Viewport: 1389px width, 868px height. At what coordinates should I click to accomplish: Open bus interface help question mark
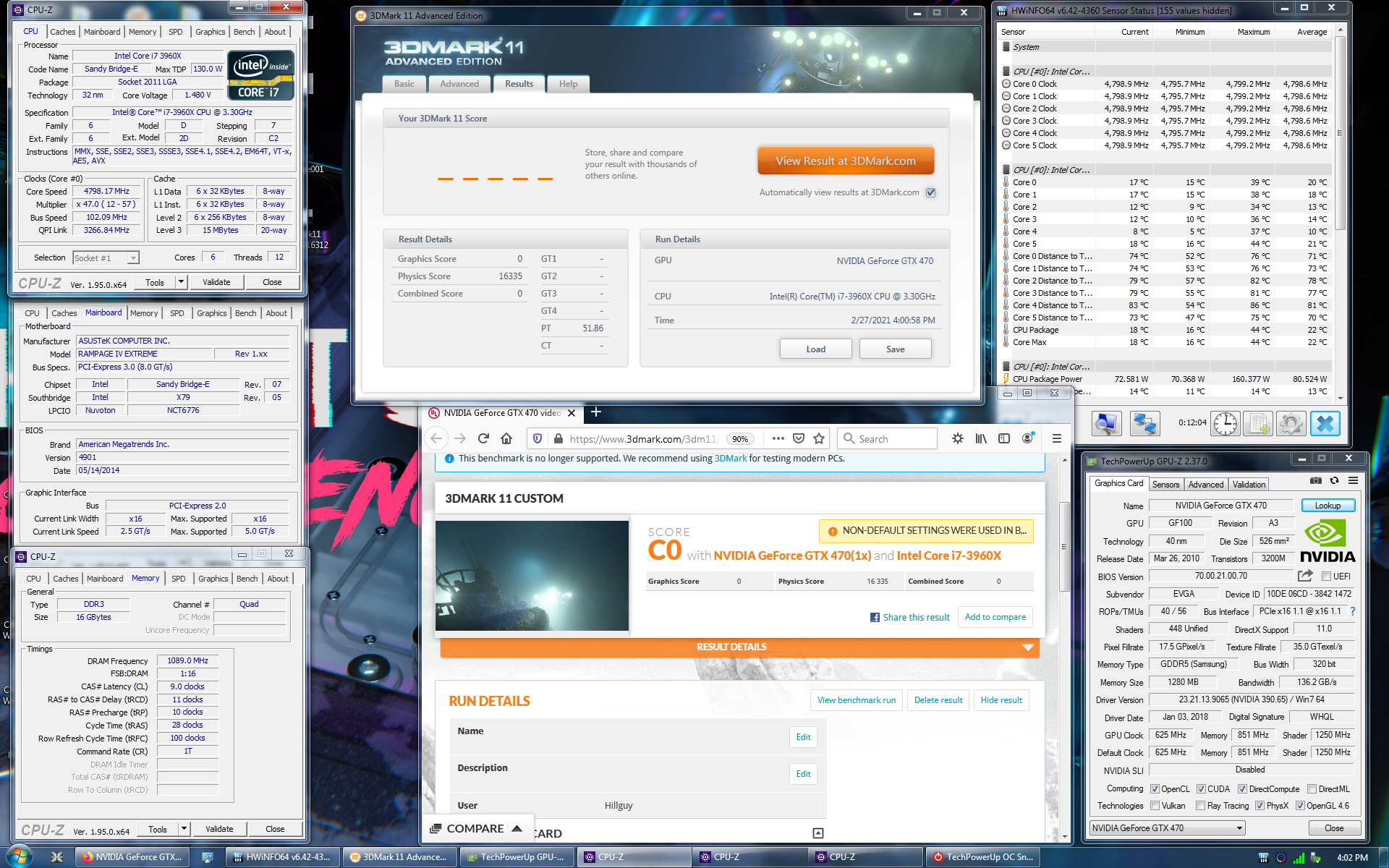click(x=1352, y=611)
